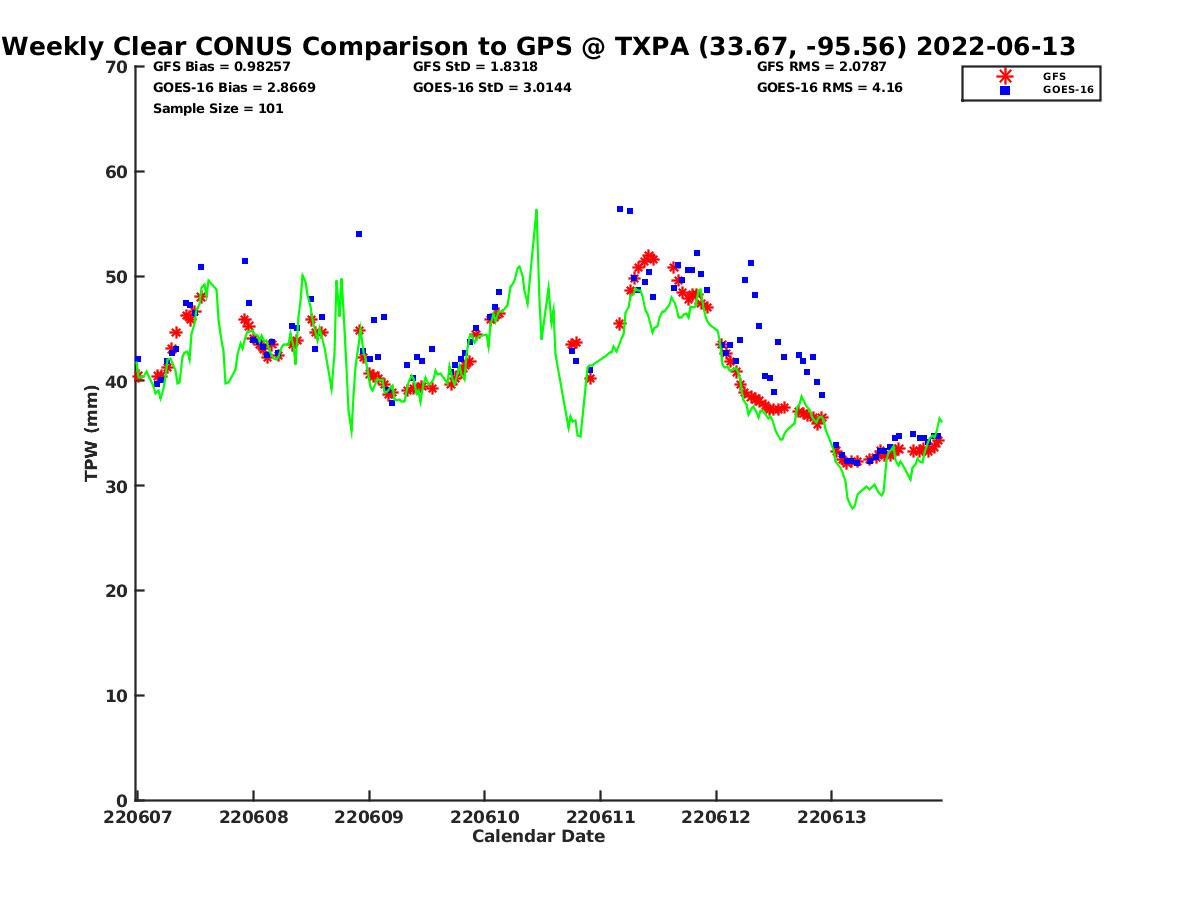
Task: Click the x-axis date label 220608
Action: [254, 817]
